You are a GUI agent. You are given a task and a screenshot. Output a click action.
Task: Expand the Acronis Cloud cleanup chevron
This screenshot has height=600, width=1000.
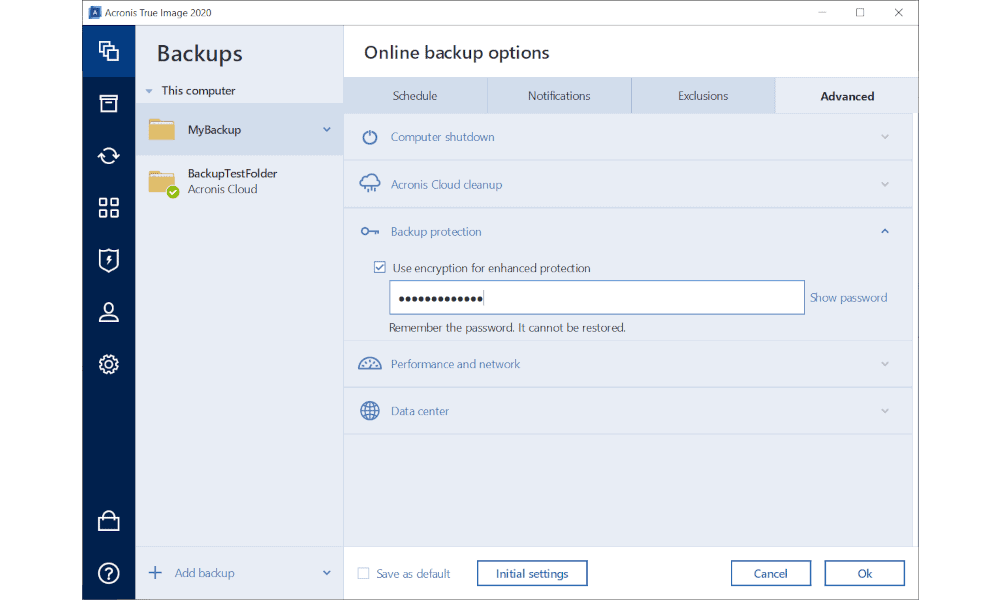(885, 184)
